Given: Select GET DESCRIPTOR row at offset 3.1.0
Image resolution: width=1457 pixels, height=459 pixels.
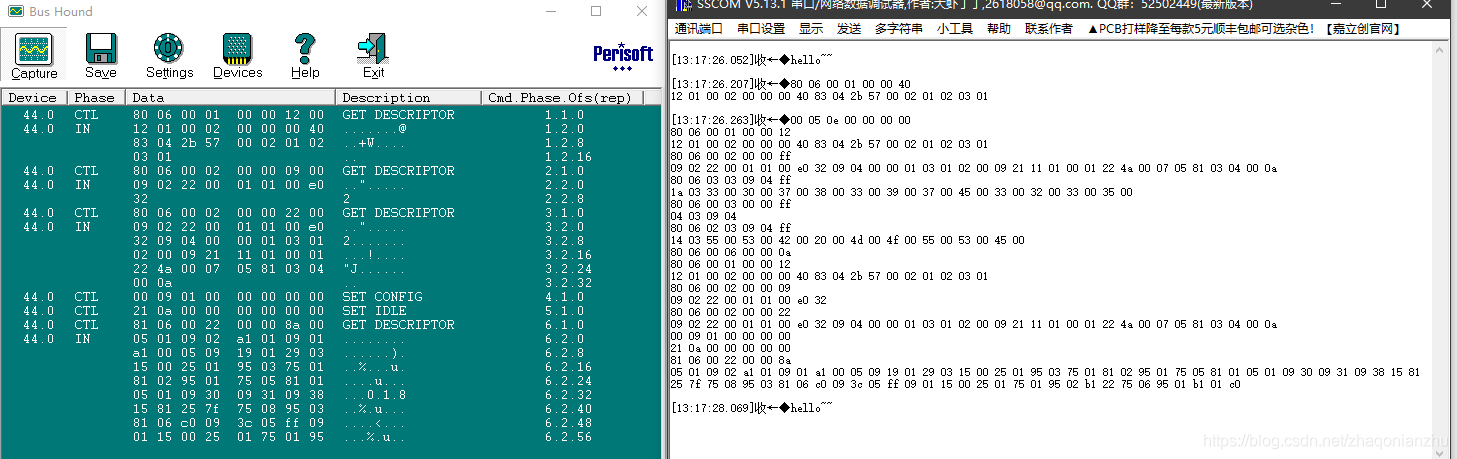Looking at the screenshot, I should coord(331,213).
